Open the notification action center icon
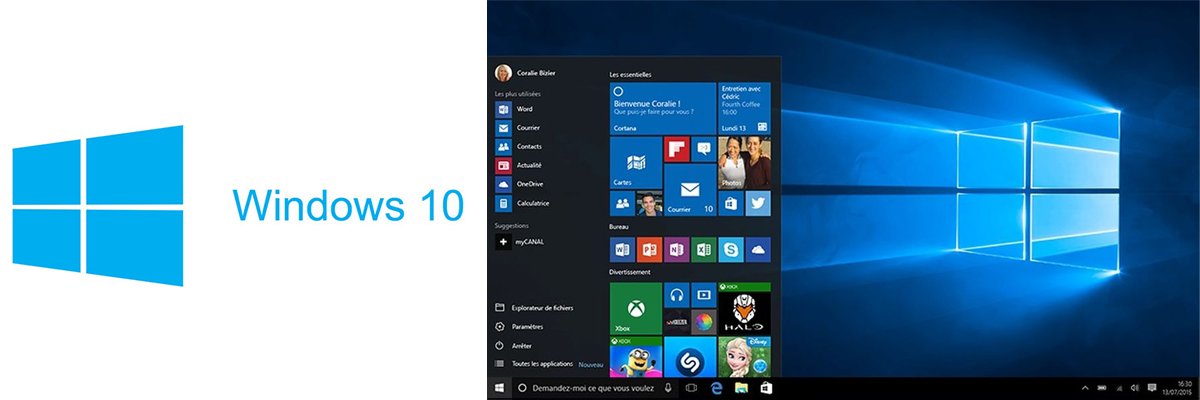Viewport: 1200px width, 400px height. [x=1153, y=387]
